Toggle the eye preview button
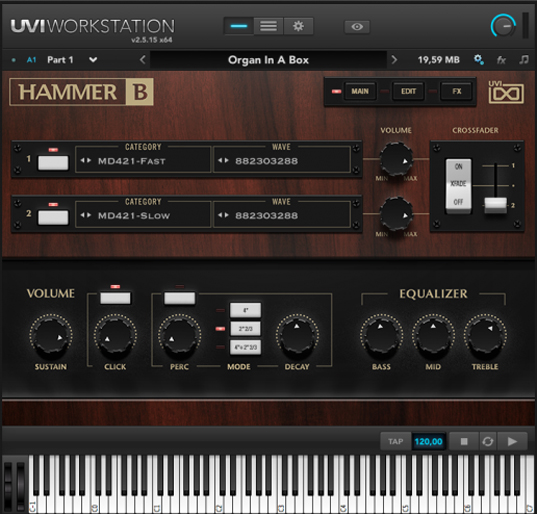Image resolution: width=537 pixels, height=514 pixels. pyautogui.click(x=357, y=27)
